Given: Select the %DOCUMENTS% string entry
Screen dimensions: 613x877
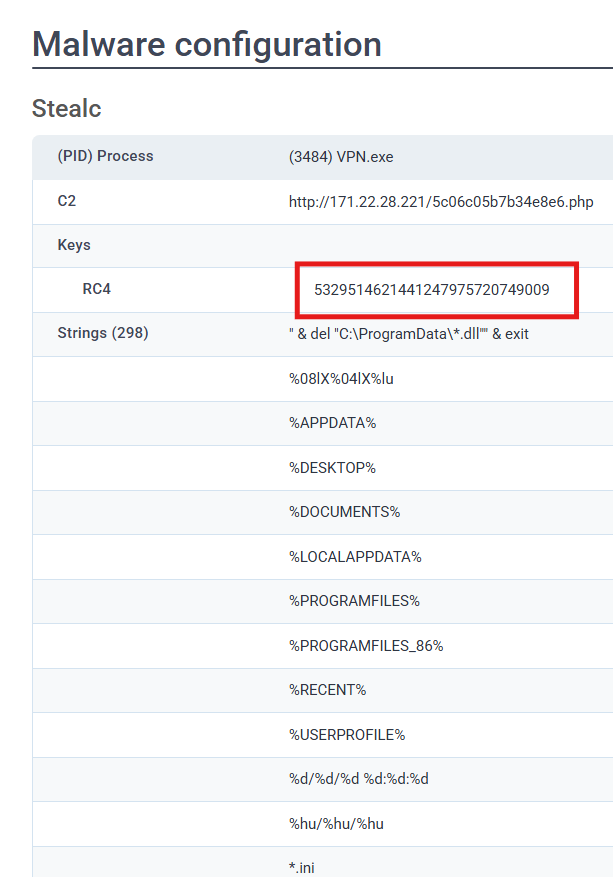Looking at the screenshot, I should pos(344,511).
